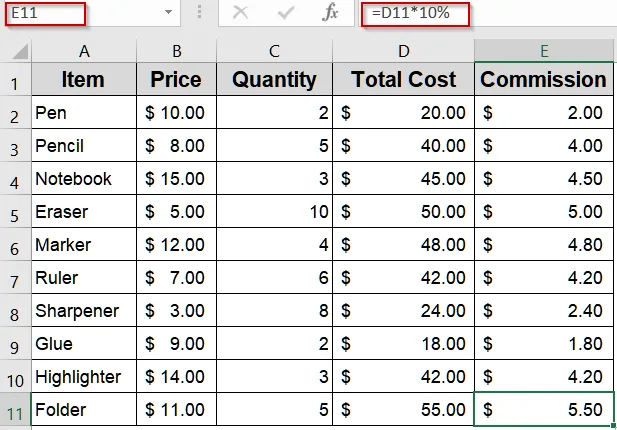Click the 'Price' header cell
The height and width of the screenshot is (430, 617).
[x=177, y=79]
